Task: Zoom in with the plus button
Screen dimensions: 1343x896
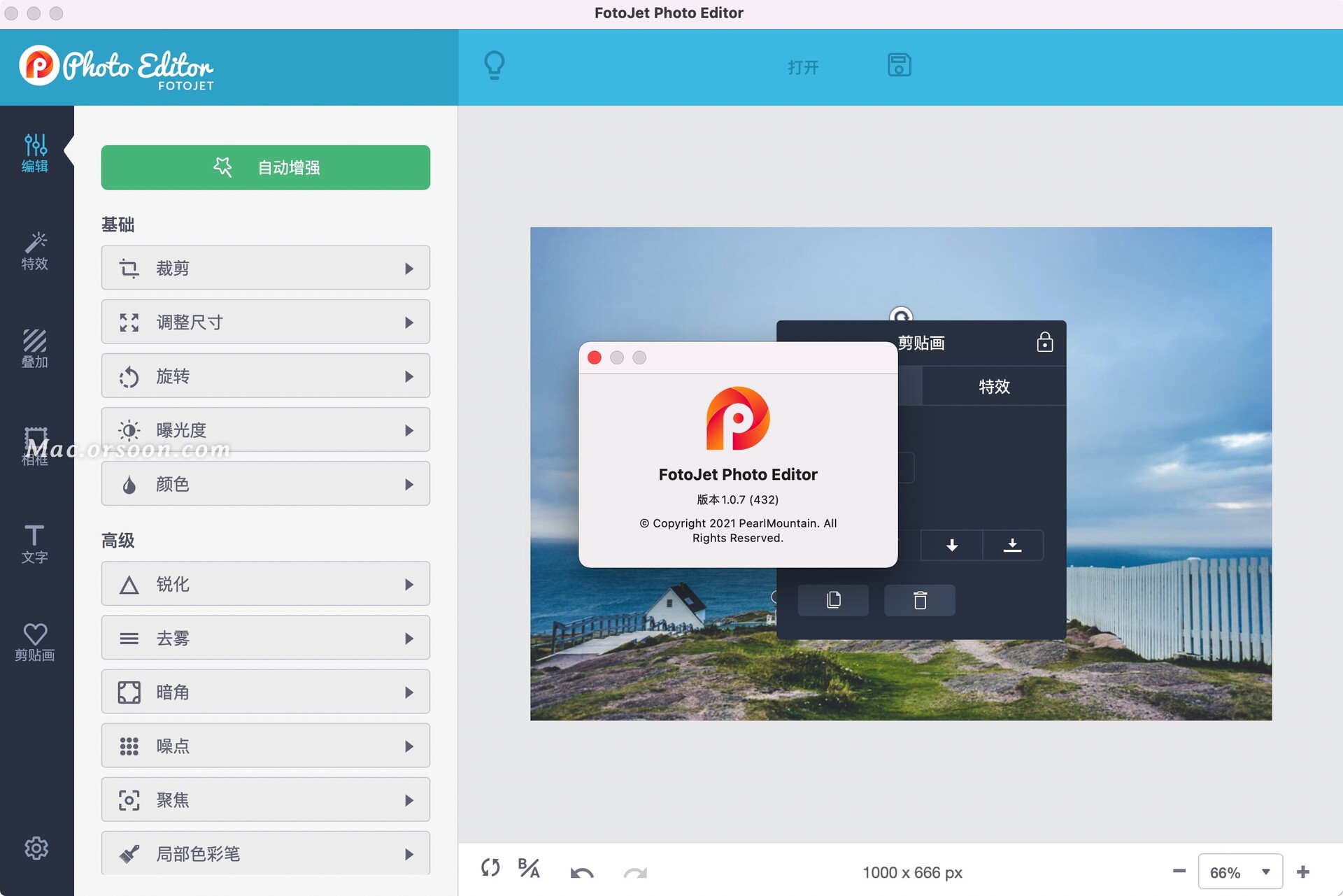Action: tap(1303, 872)
